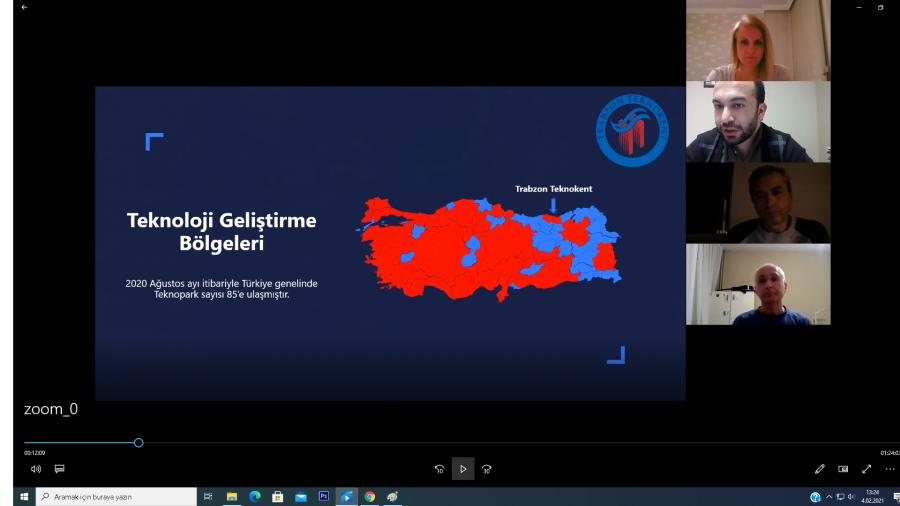
Task: Open Task View from the taskbar
Action: [208, 497]
